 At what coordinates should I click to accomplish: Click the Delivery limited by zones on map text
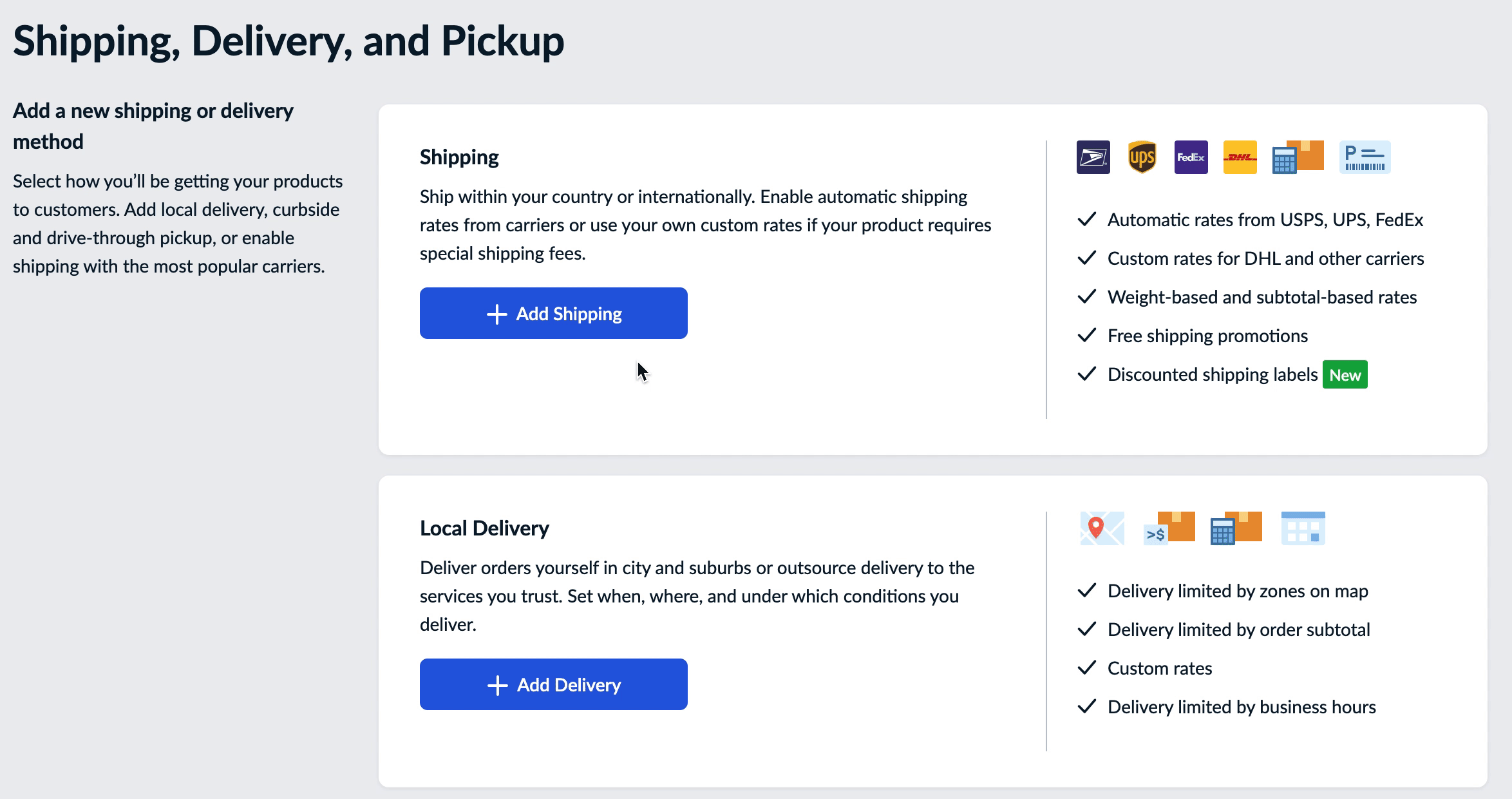[x=1237, y=591]
